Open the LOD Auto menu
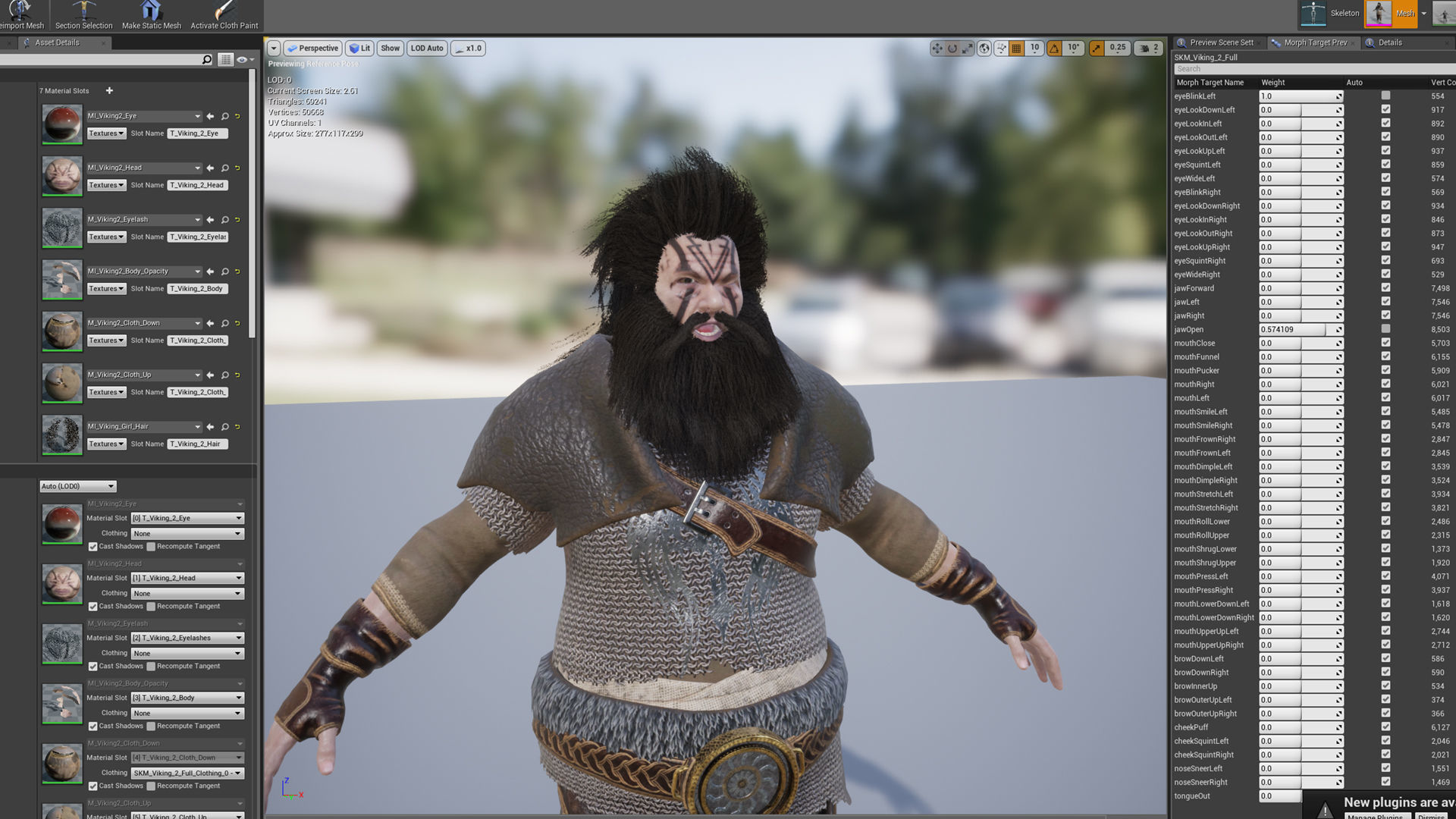The height and width of the screenshot is (819, 1456). (x=427, y=48)
